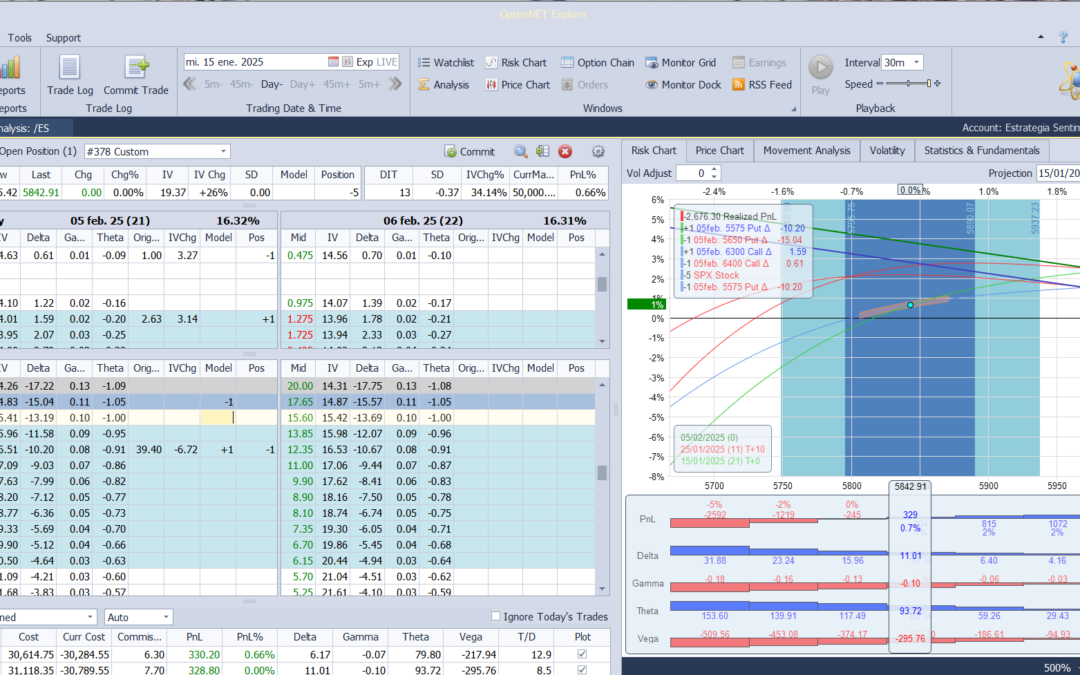The width and height of the screenshot is (1080, 675).
Task: Click the Commit button above position table
Action: [x=469, y=152]
